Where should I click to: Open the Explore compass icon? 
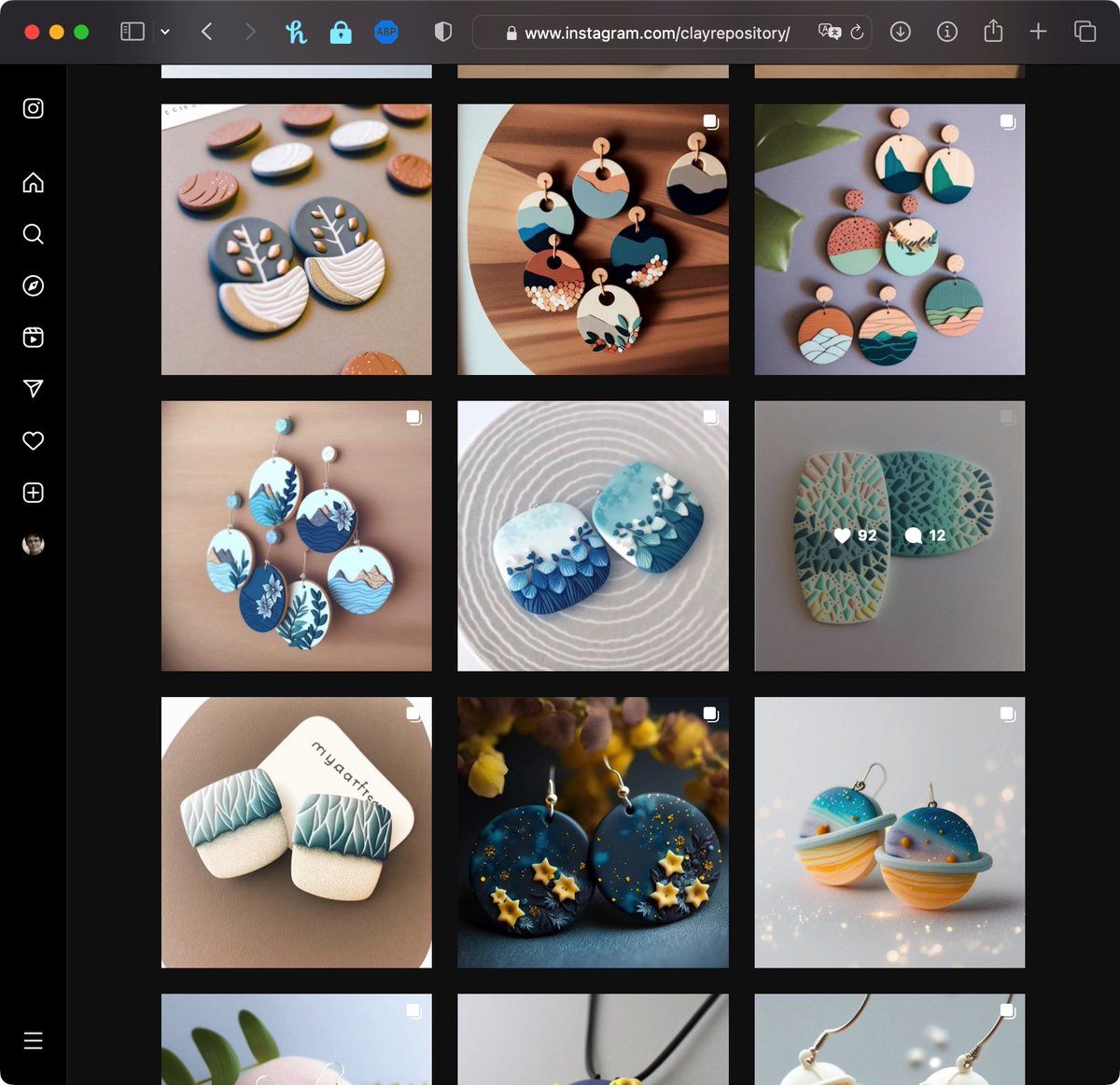coord(34,285)
